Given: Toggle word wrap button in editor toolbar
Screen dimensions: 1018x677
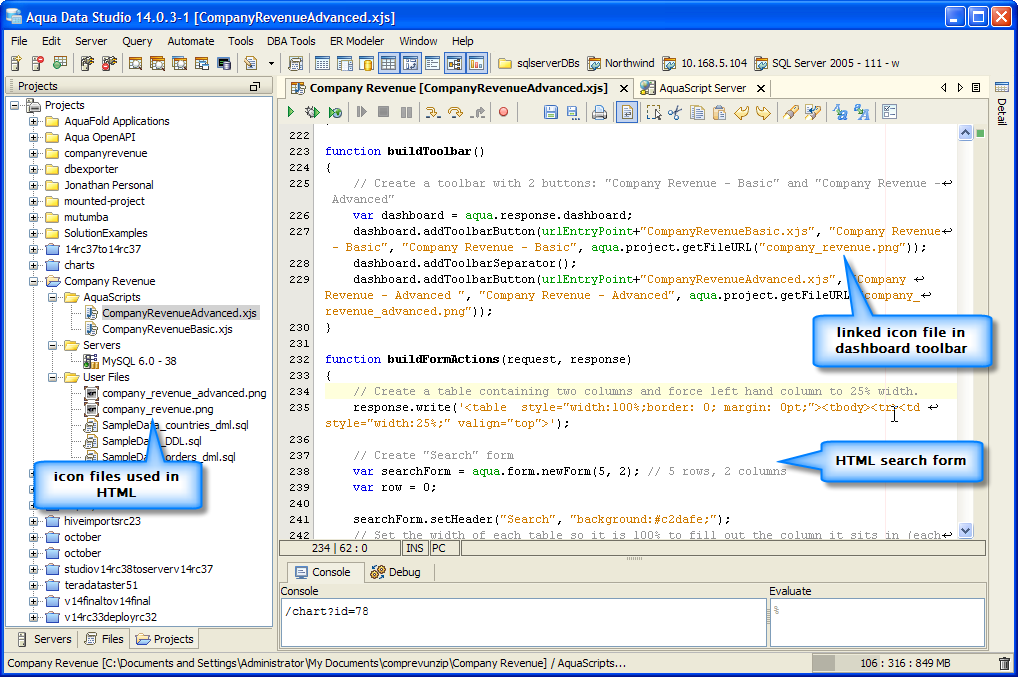Looking at the screenshot, I should [627, 112].
